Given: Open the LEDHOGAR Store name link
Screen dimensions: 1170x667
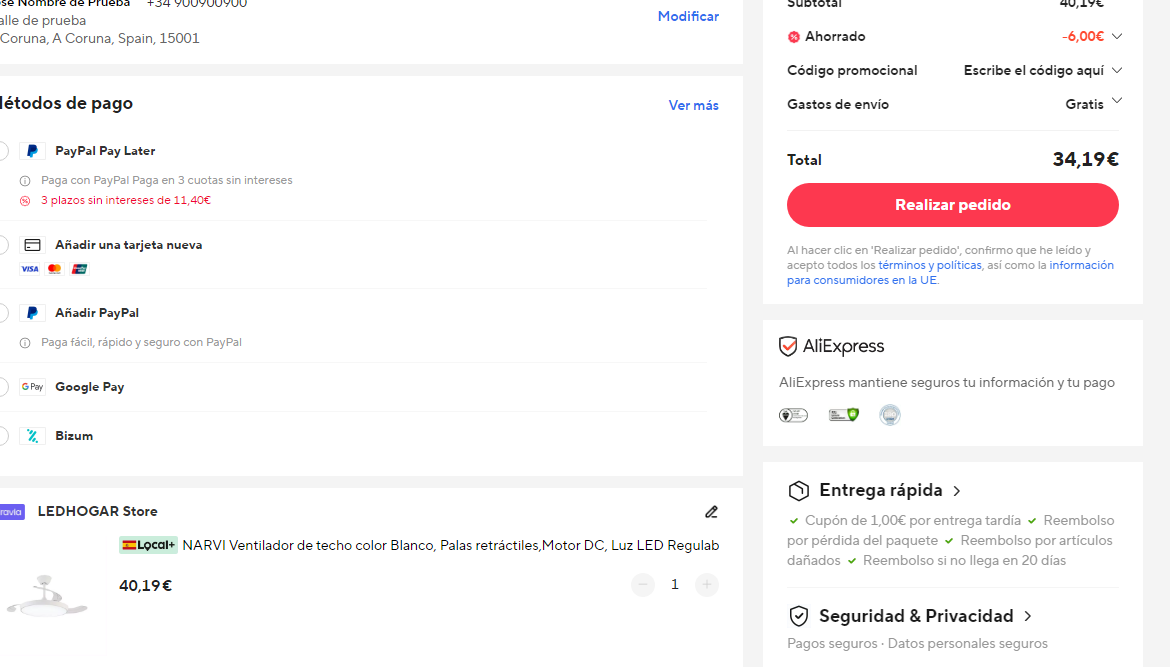Looking at the screenshot, I should pyautogui.click(x=98, y=512).
